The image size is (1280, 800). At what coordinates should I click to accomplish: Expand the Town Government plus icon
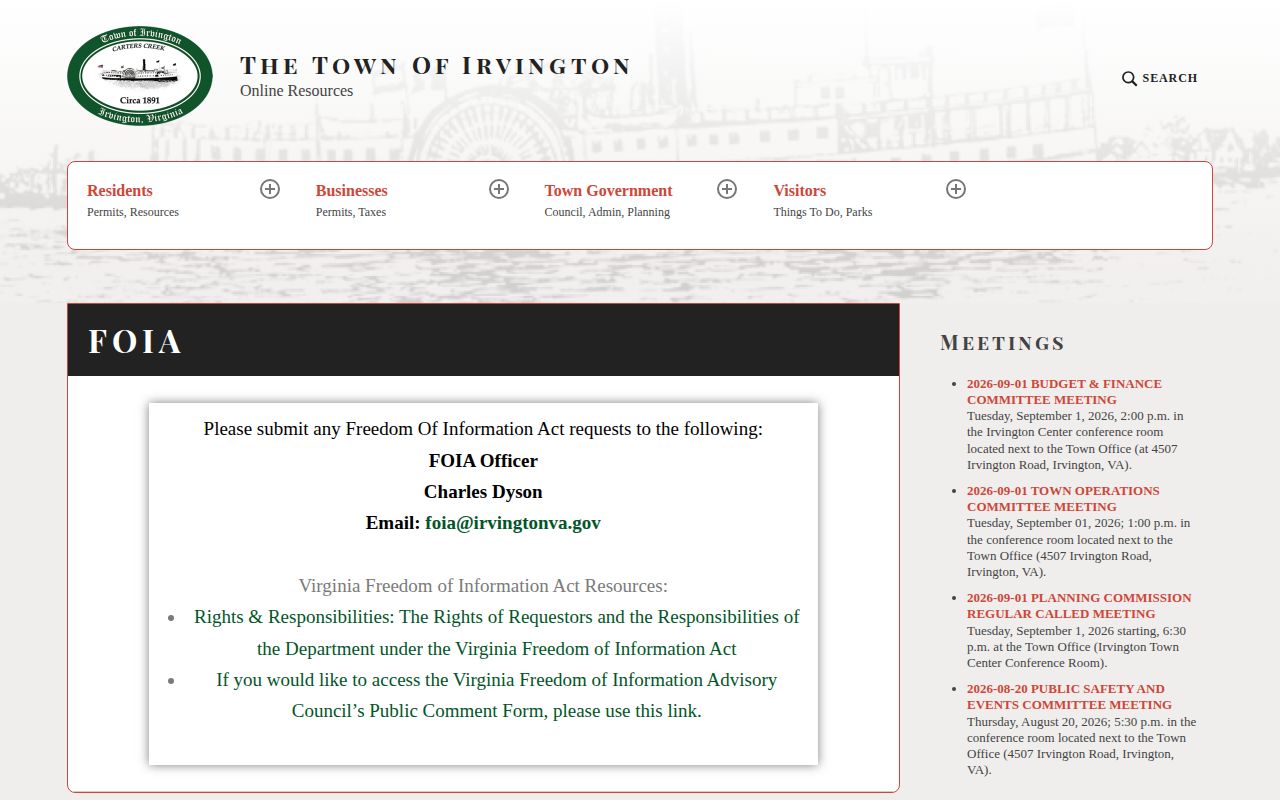pos(727,189)
